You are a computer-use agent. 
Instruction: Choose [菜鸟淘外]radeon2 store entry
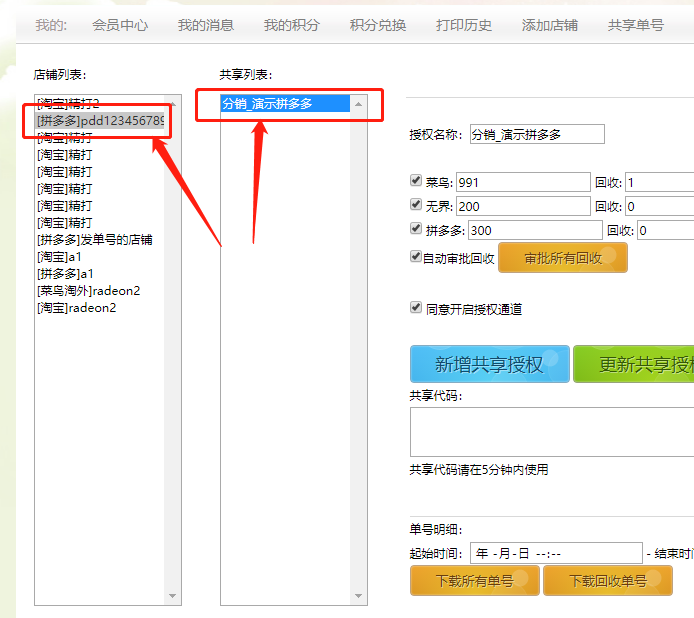click(89, 291)
